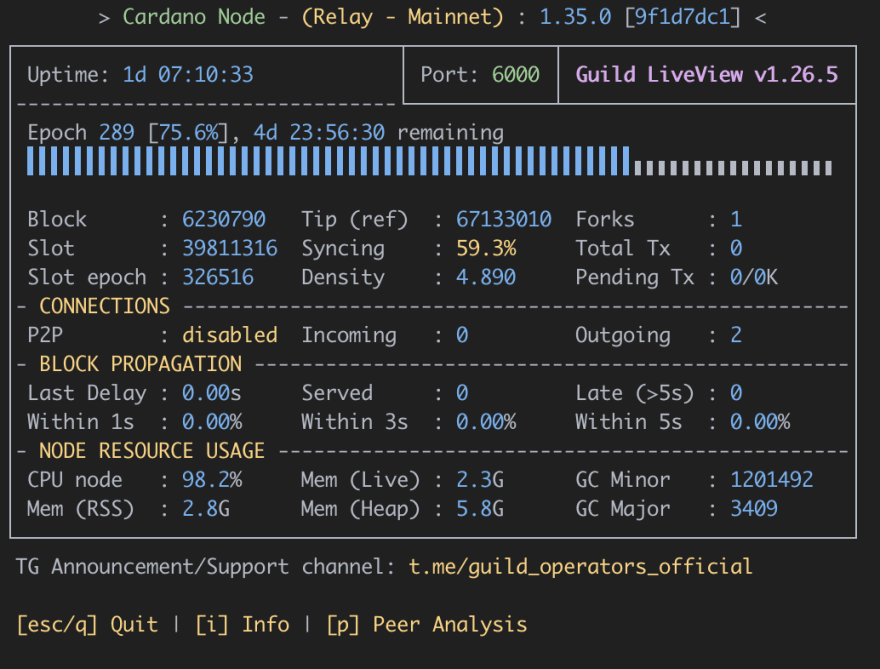This screenshot has height=669, width=880.
Task: Select the GC Minor value 1201492
Action: point(772,480)
